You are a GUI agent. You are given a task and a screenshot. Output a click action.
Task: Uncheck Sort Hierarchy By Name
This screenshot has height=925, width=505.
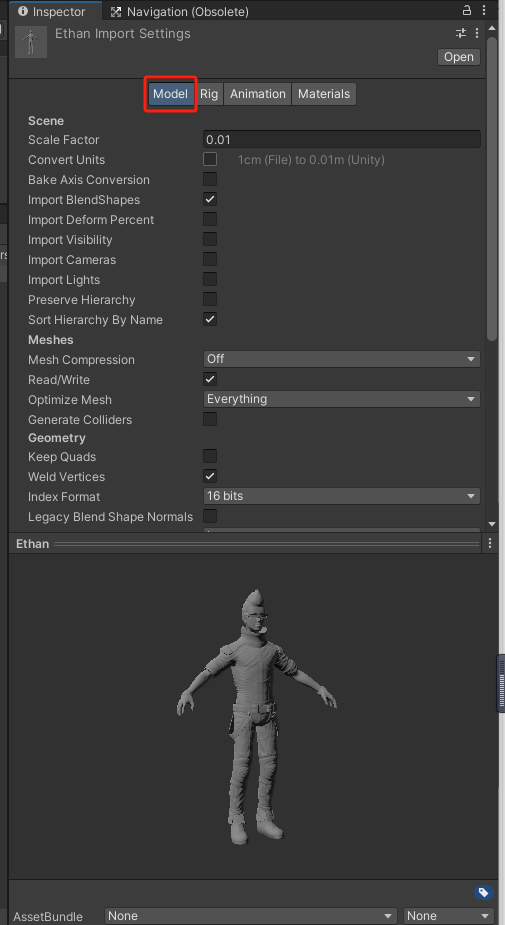pos(210,320)
